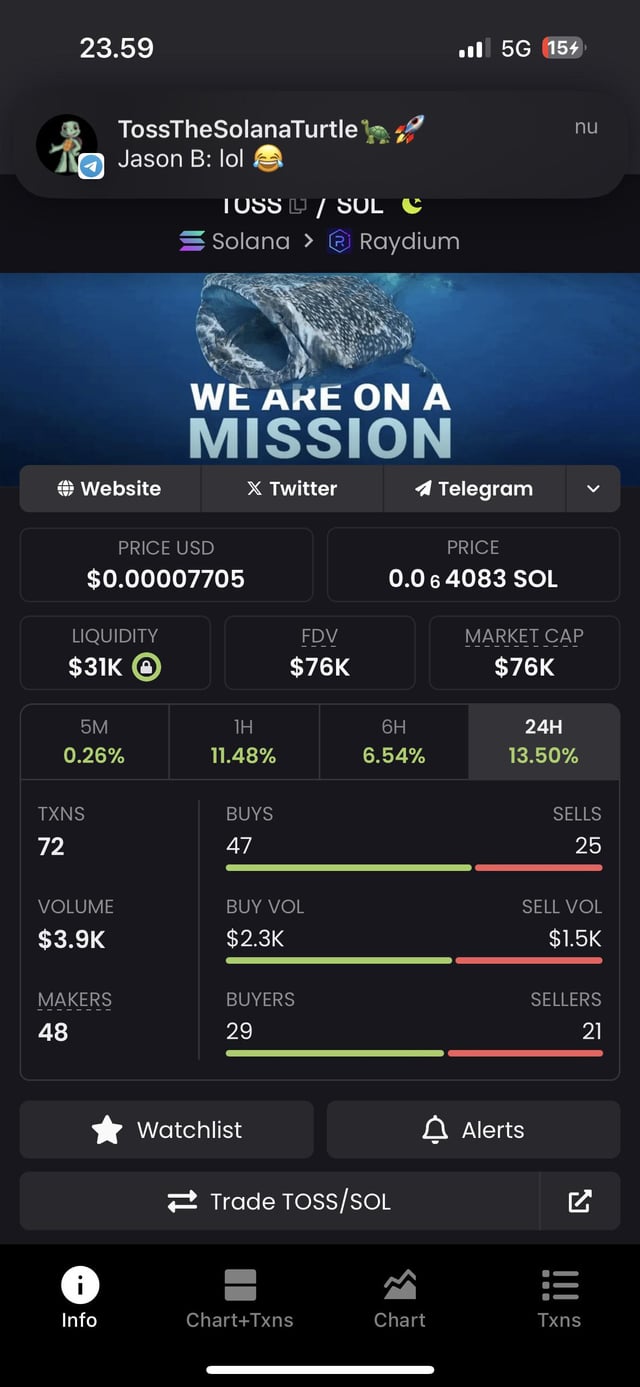This screenshot has height=1387, width=640.
Task: Tap the liquidity lock icon
Action: coord(146,667)
